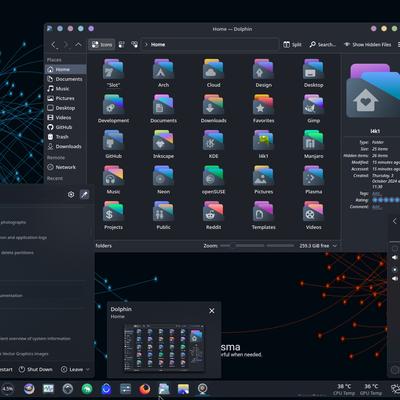
Task: Click the GPU Temp readout in panel
Action: (x=371, y=389)
